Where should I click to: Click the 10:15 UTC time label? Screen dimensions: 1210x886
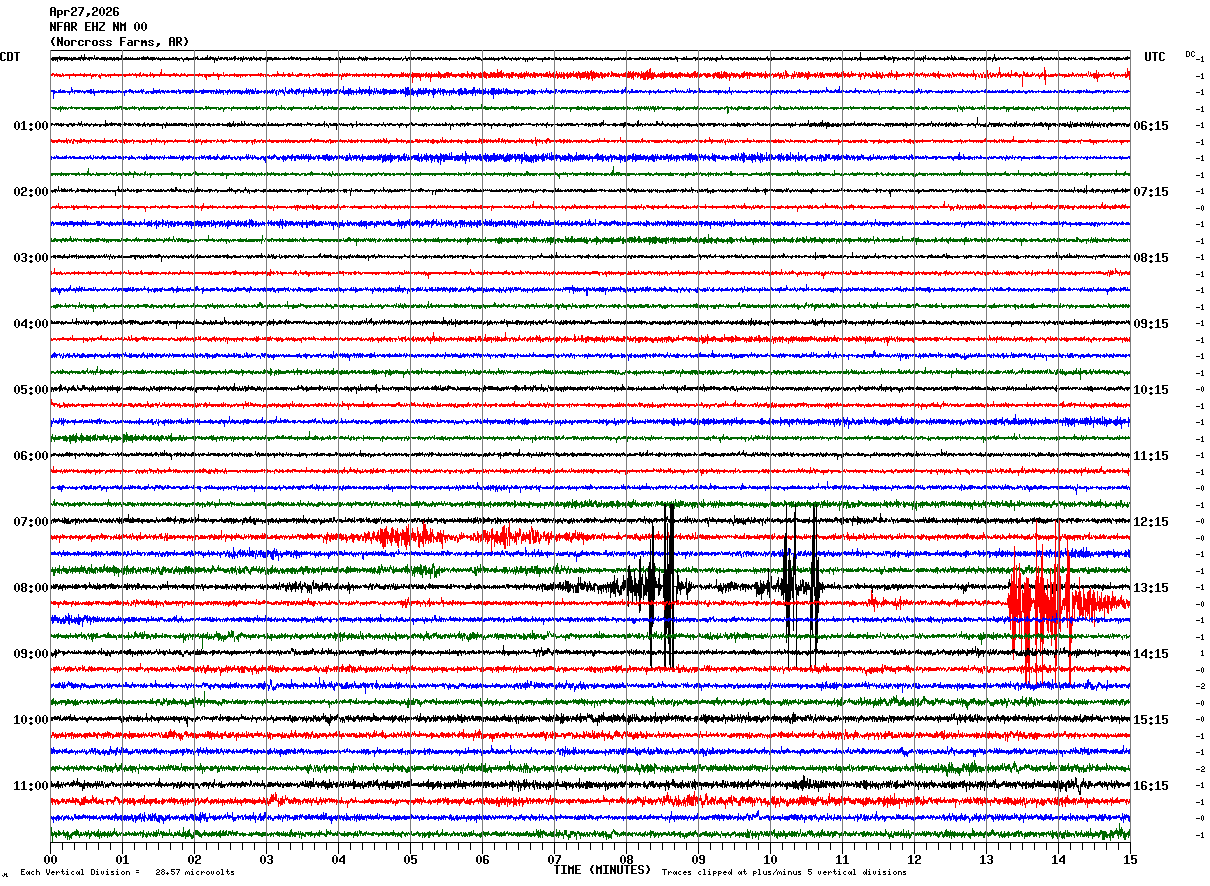click(x=1151, y=390)
